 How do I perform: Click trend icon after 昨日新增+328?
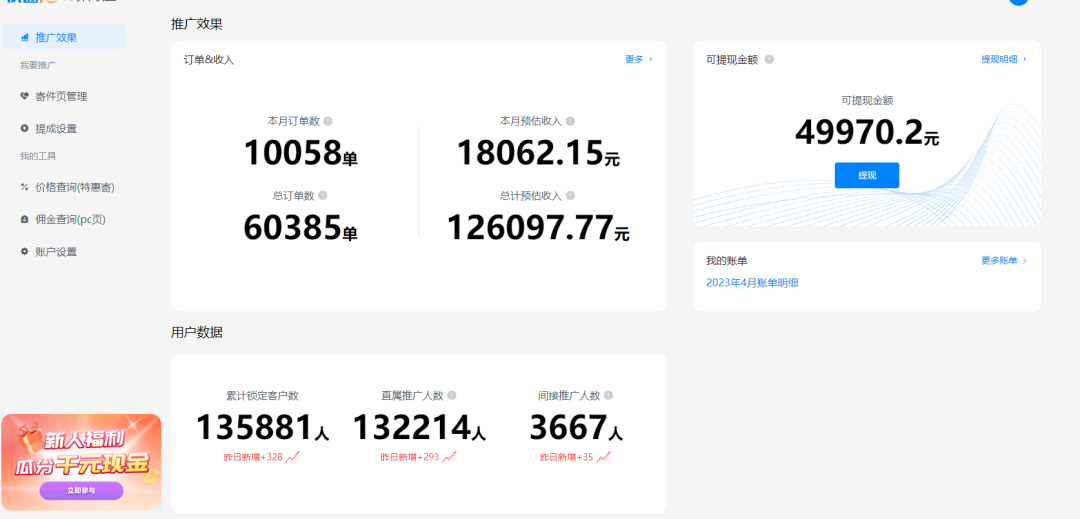click(293, 456)
